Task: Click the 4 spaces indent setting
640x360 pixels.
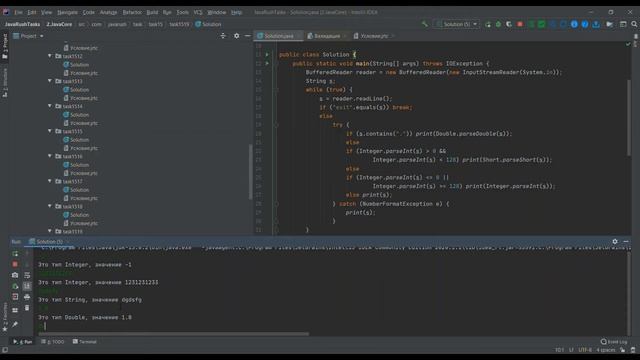Action: click(606, 350)
